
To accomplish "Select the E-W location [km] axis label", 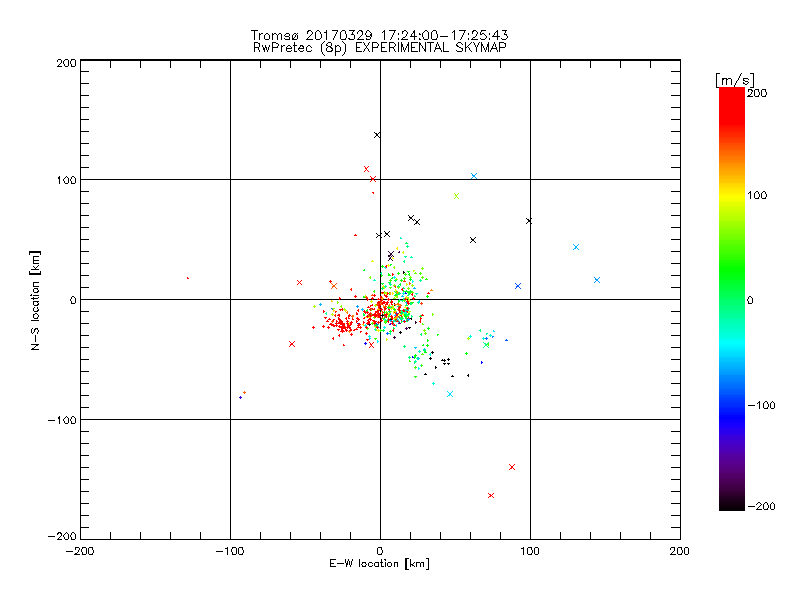I will 380,564.
